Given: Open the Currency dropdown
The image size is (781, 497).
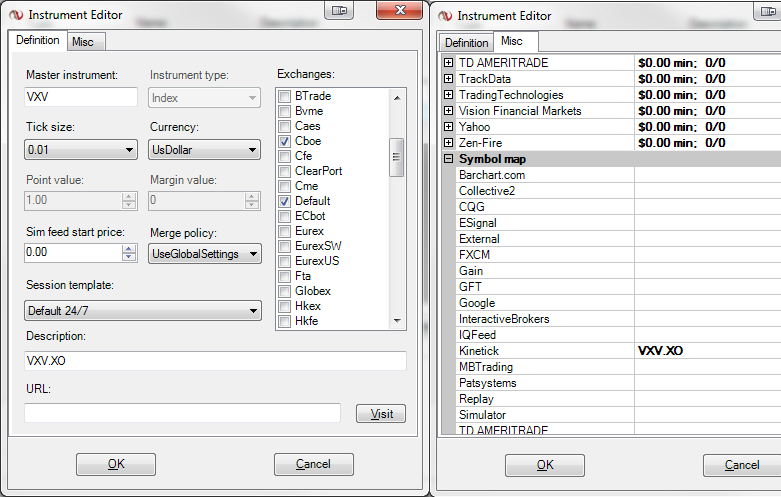Looking at the screenshot, I should (x=204, y=149).
